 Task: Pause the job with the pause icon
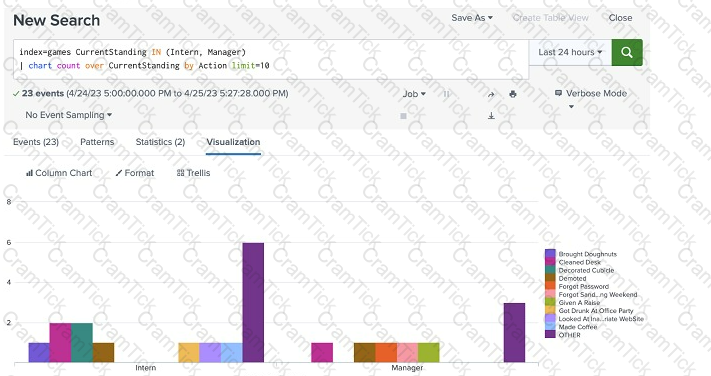coord(446,94)
